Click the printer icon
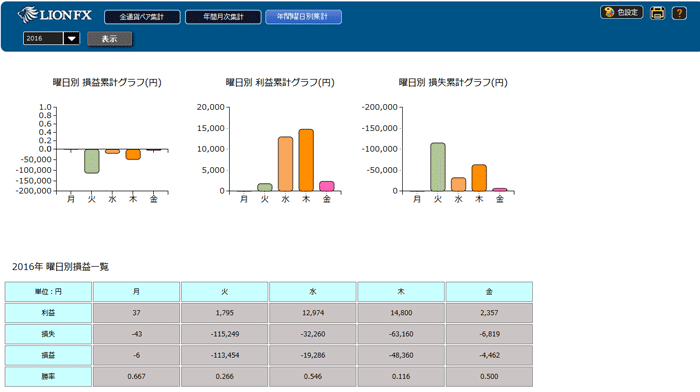The width and height of the screenshot is (700, 392). tap(657, 13)
